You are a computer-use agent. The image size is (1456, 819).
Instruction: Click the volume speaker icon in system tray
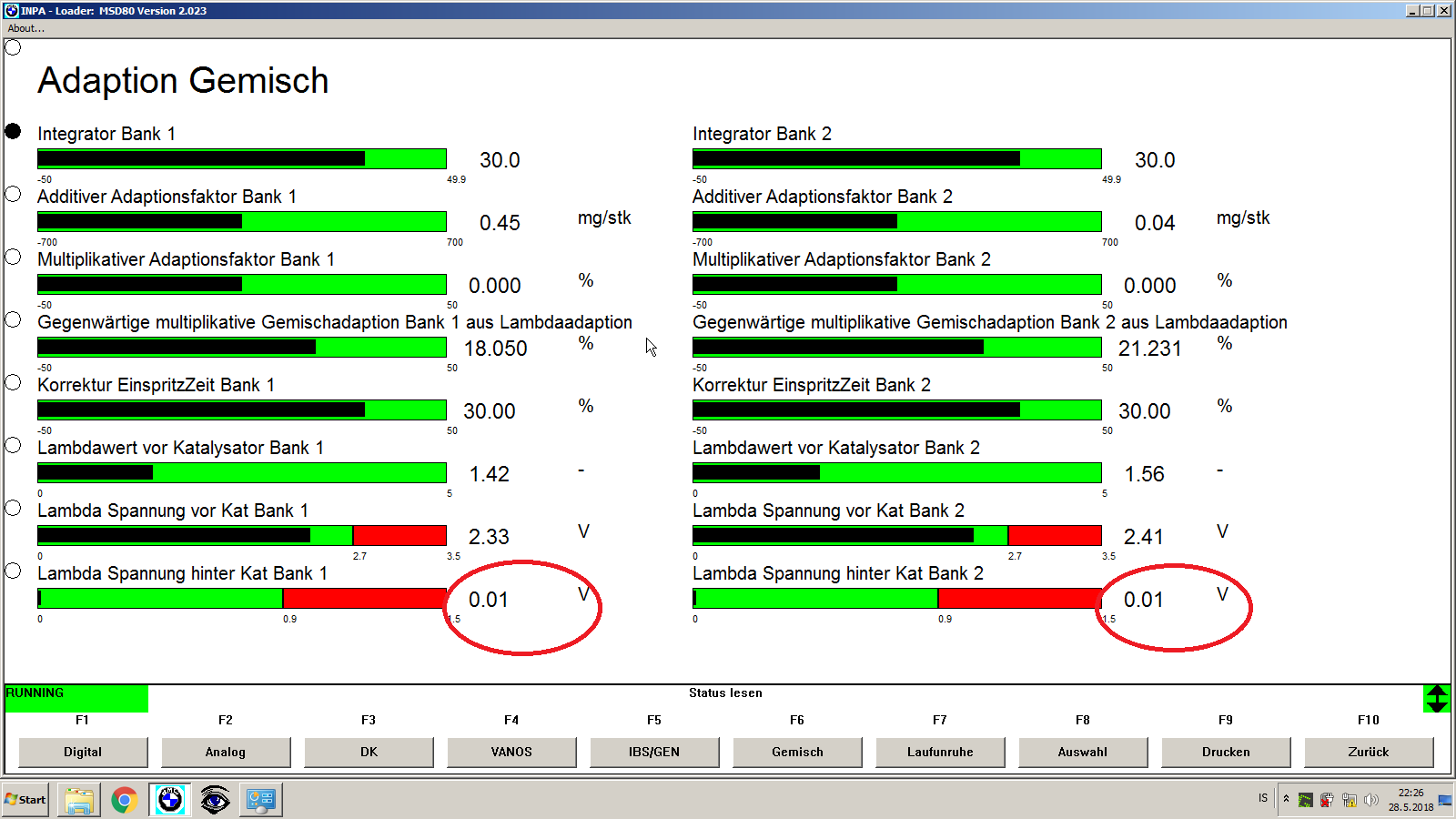(1371, 800)
